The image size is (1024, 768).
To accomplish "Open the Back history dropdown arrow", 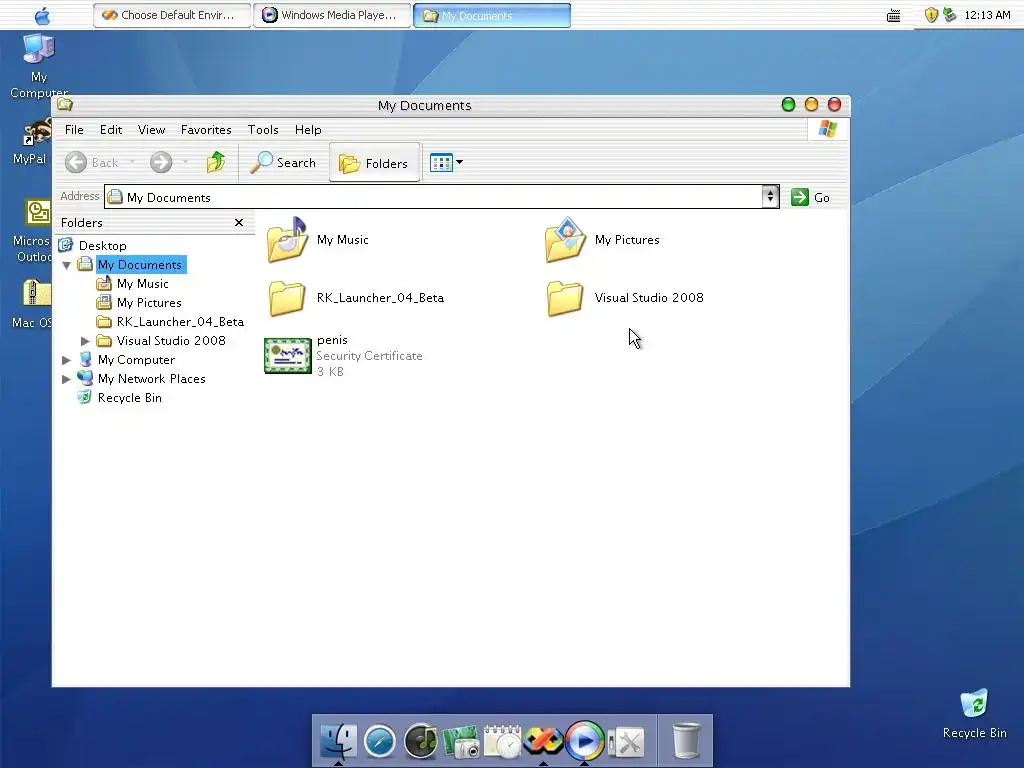I will 132,162.
